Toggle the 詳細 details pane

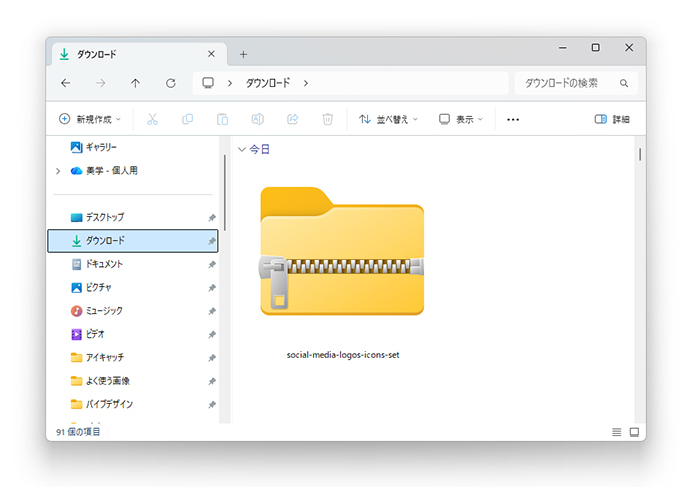point(612,119)
